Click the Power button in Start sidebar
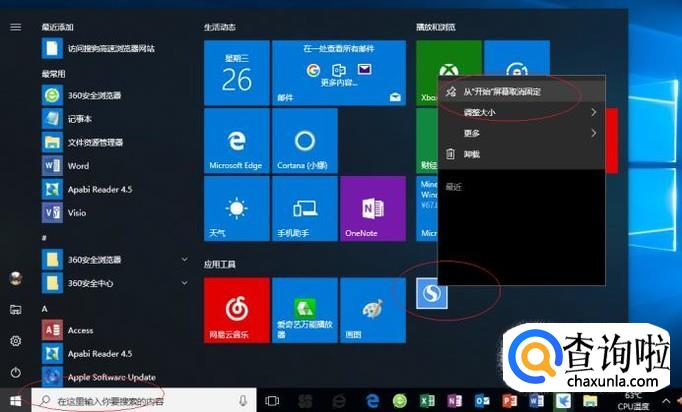Image resolution: width=682 pixels, height=412 pixels. pyautogui.click(x=16, y=372)
